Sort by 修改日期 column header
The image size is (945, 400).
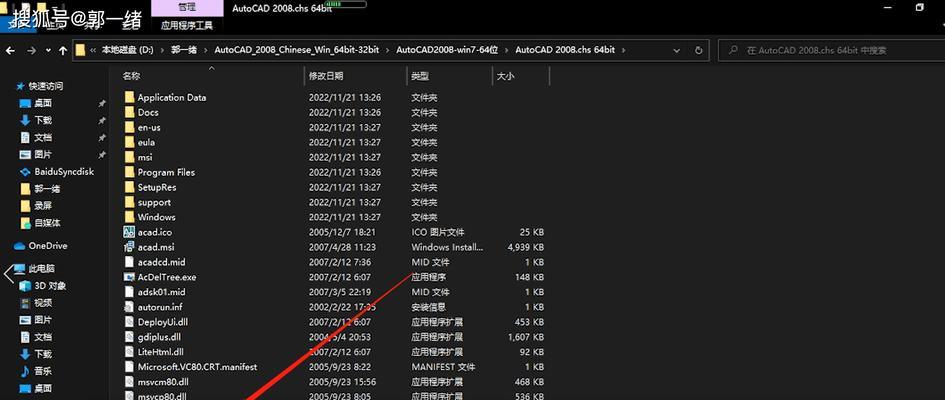tap(326, 76)
